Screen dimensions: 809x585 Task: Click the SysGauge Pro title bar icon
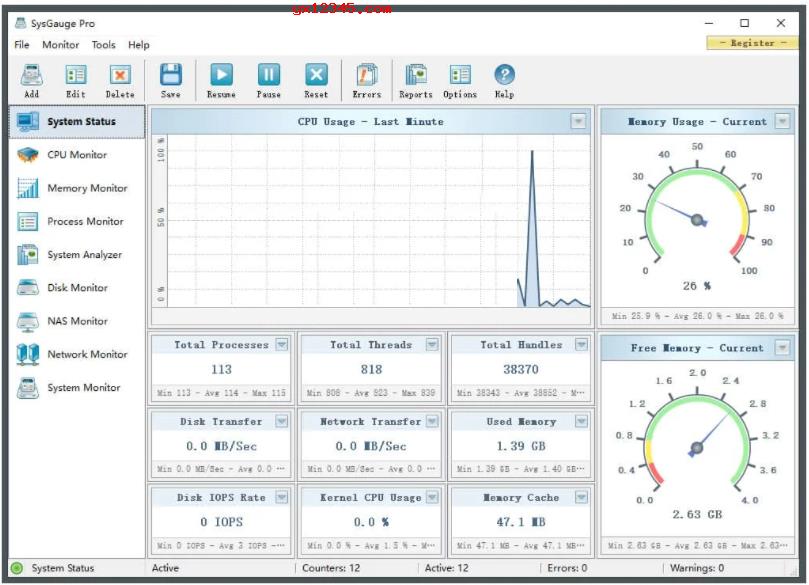coord(21,23)
